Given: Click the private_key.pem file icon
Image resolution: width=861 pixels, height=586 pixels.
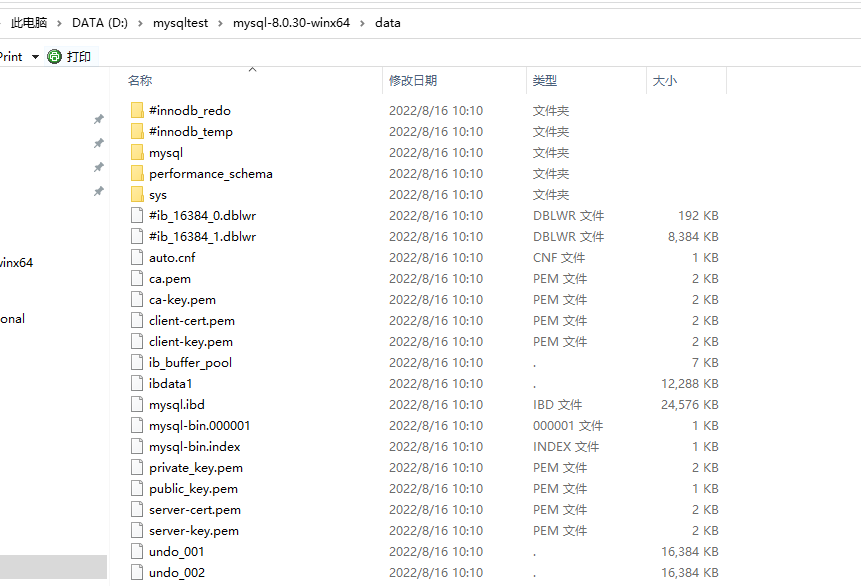Looking at the screenshot, I should (137, 467).
